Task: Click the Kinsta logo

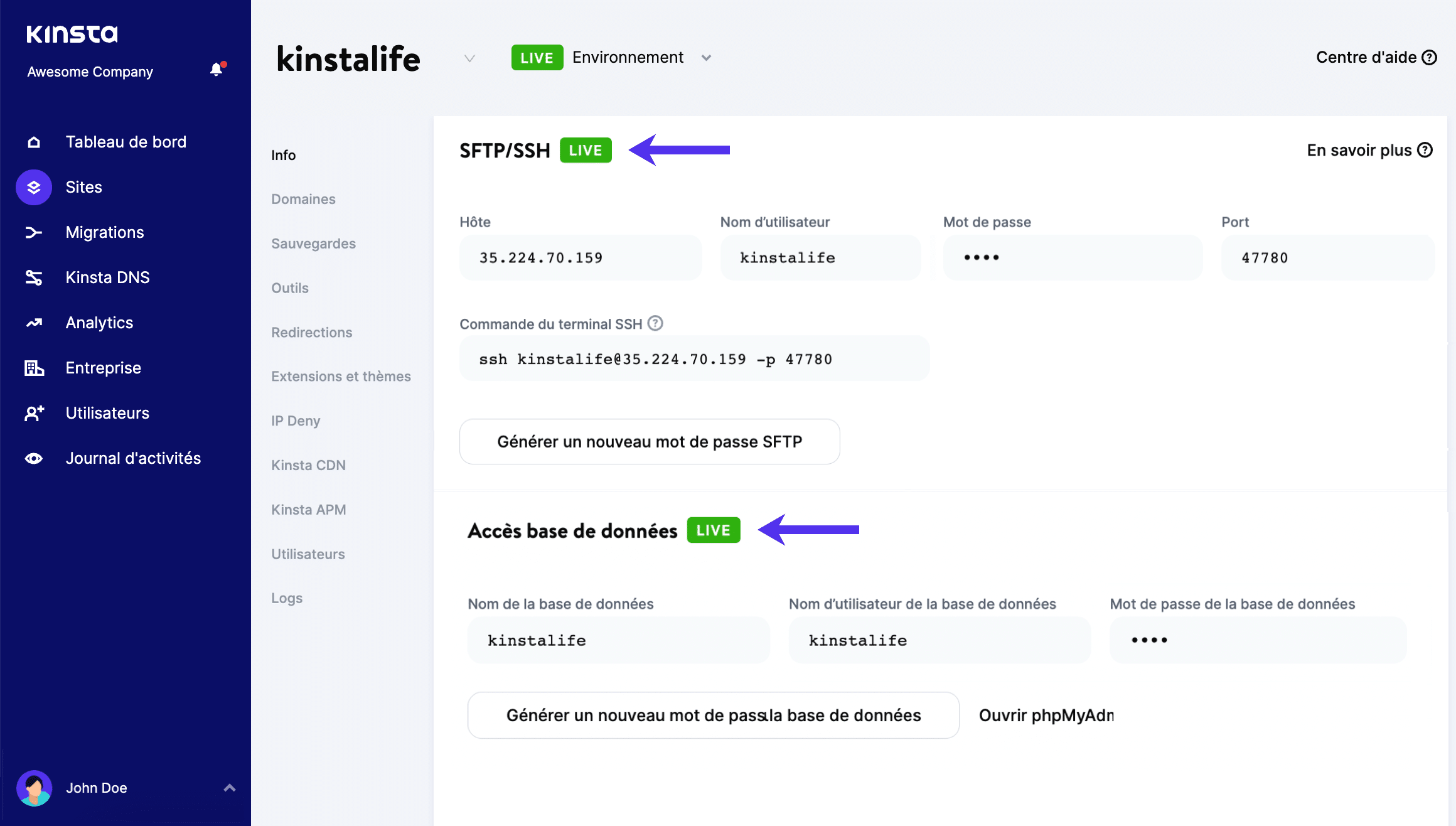Action: (x=71, y=34)
